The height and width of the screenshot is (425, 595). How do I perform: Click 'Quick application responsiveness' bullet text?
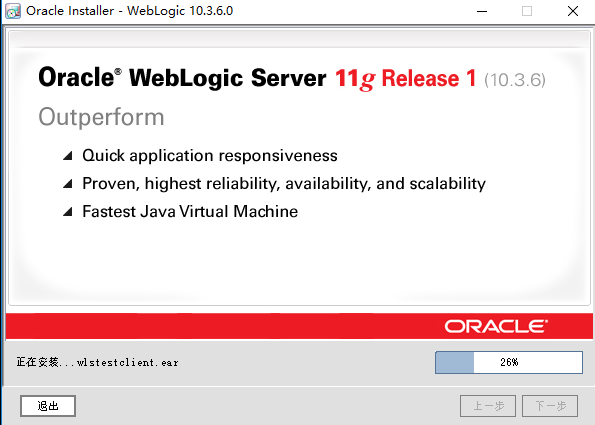210,156
